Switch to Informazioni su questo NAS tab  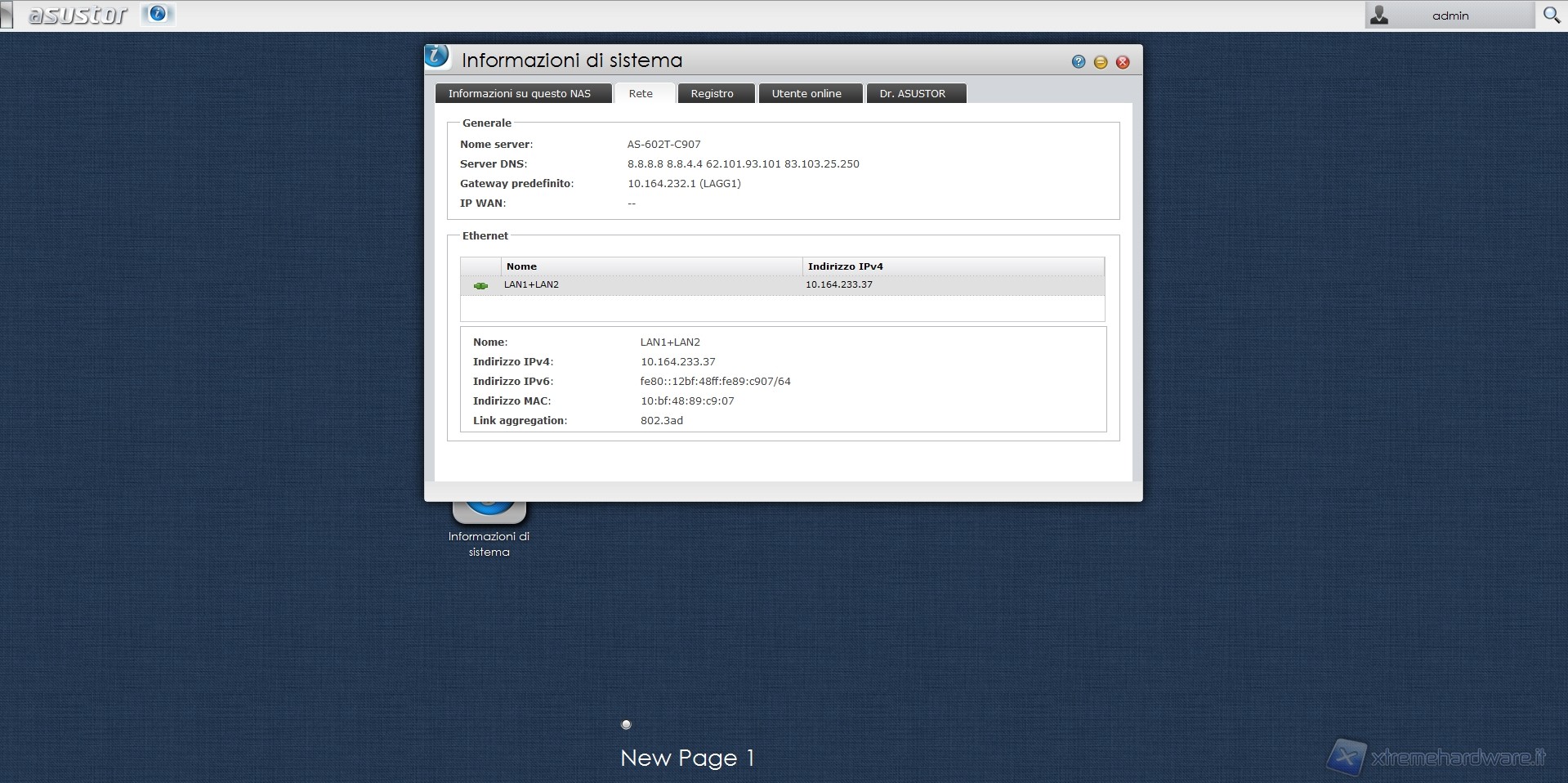click(520, 93)
